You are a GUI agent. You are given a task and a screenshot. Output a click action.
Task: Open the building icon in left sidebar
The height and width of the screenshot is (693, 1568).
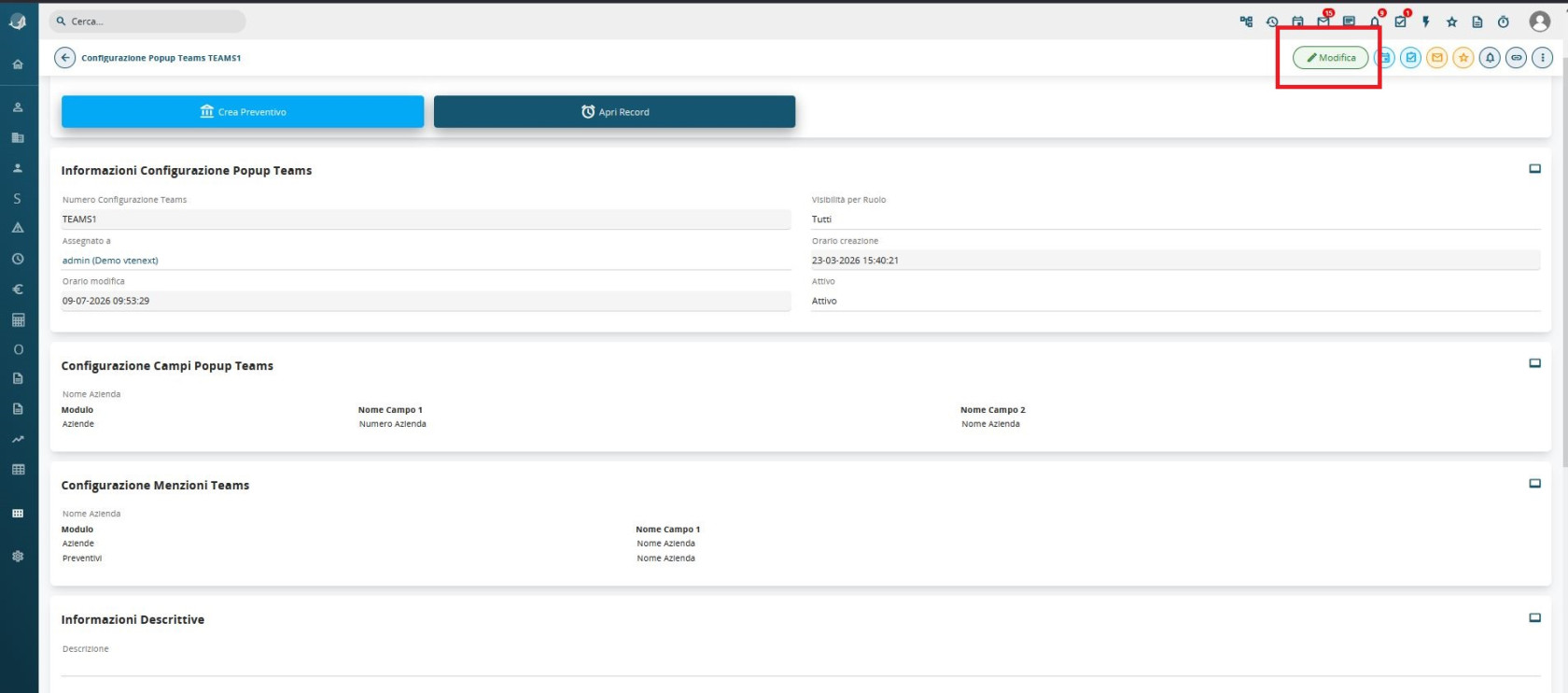[x=18, y=137]
